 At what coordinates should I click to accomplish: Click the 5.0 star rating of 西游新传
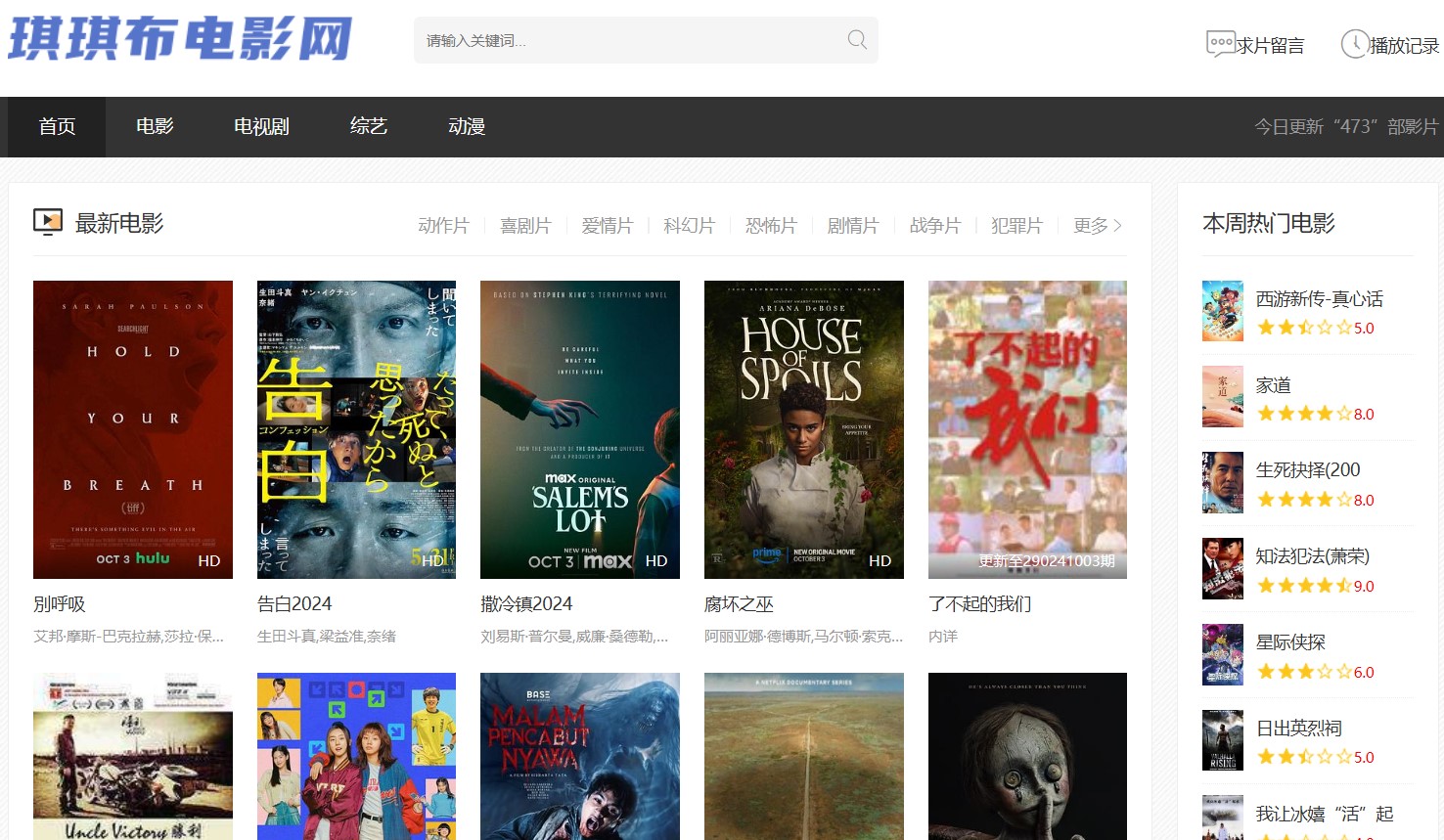pos(1316,328)
